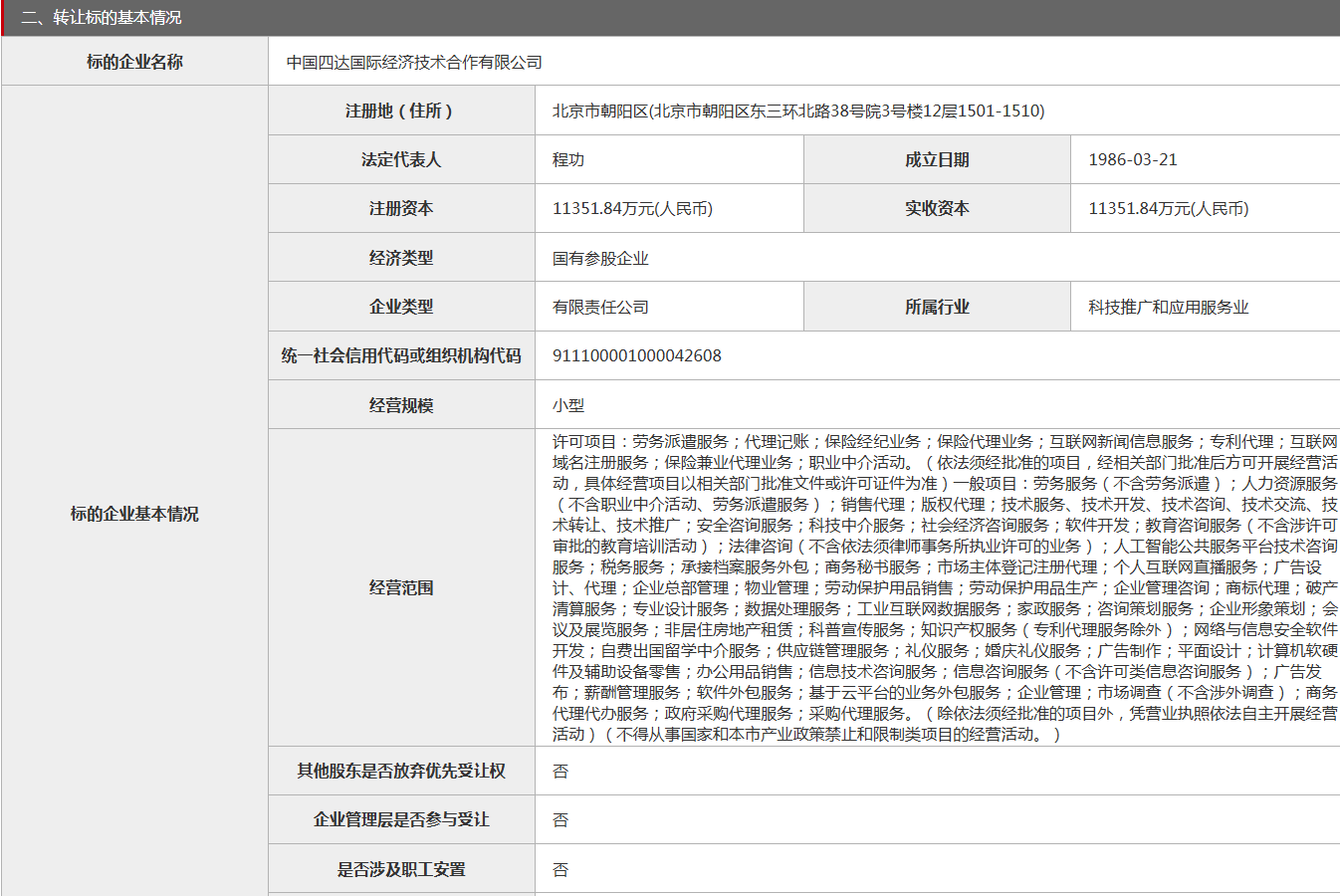Click the 经营规模 label
Image resolution: width=1340 pixels, height=896 pixels.
click(x=401, y=405)
